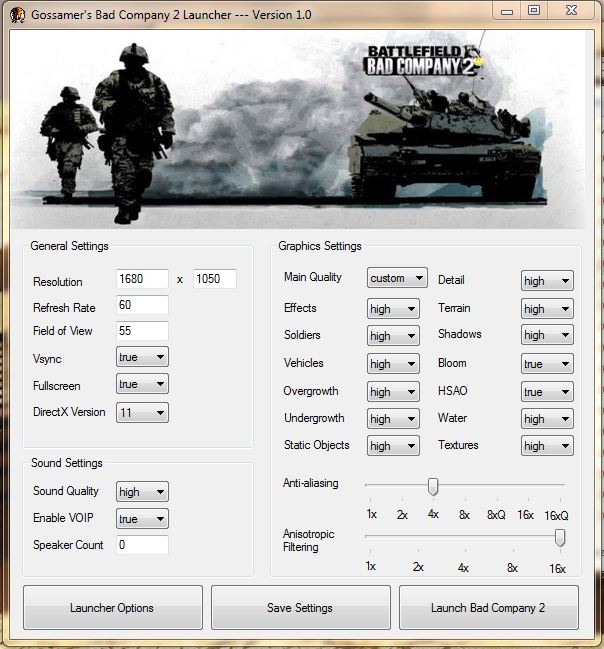
Task: Open the Detail quality dropdown
Action: pos(547,281)
